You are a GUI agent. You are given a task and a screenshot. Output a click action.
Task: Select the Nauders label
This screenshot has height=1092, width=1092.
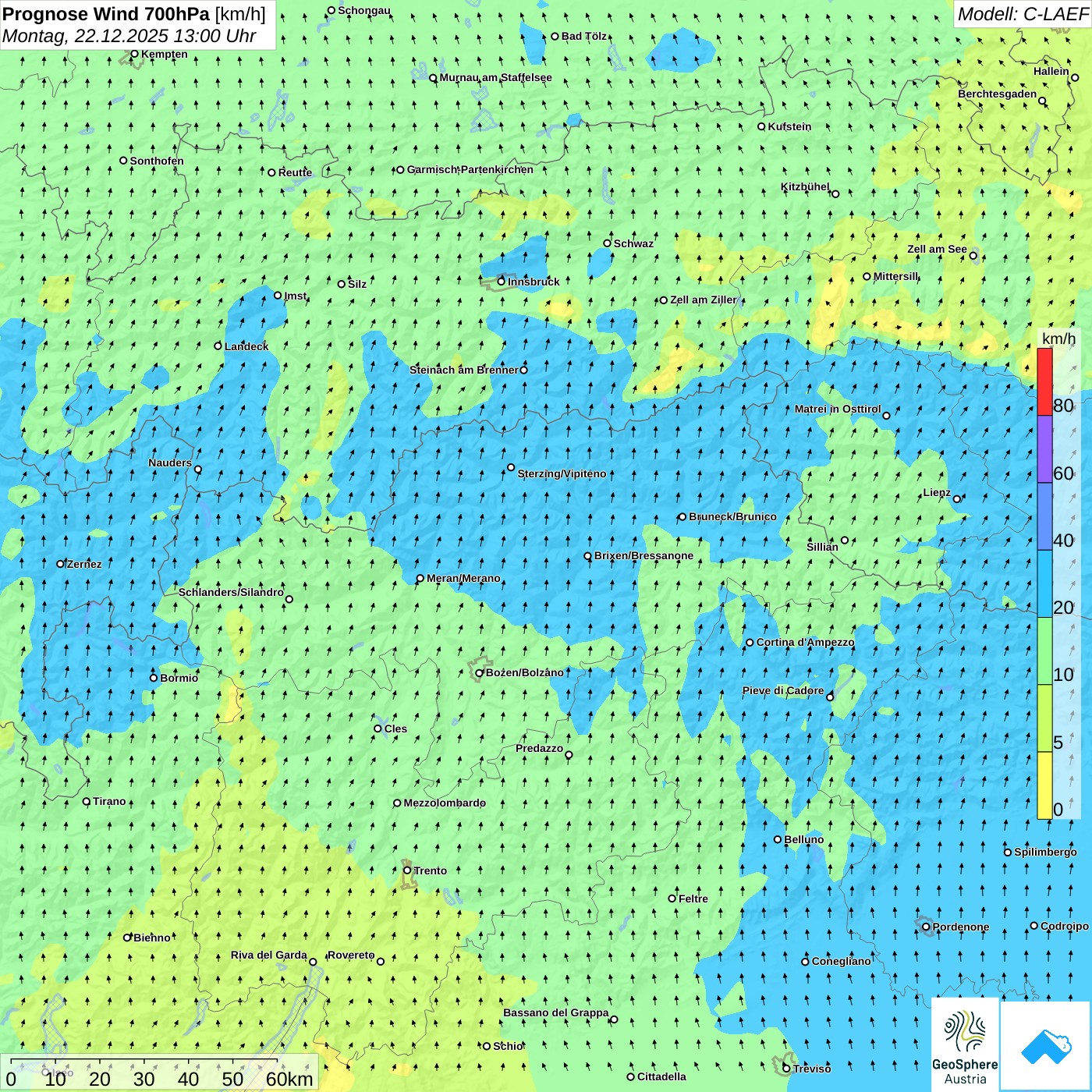[169, 463]
